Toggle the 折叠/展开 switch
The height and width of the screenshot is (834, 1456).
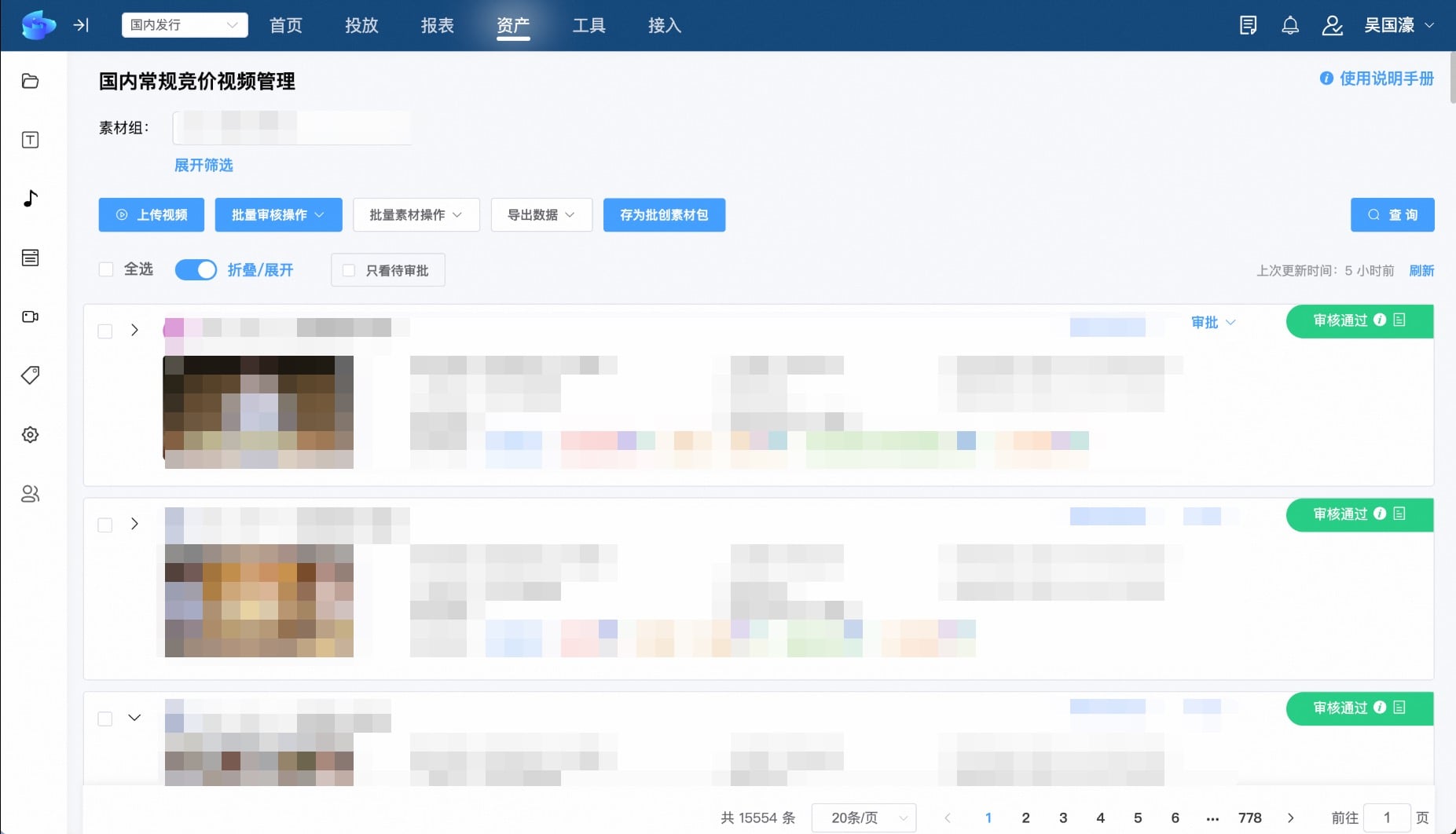(196, 269)
